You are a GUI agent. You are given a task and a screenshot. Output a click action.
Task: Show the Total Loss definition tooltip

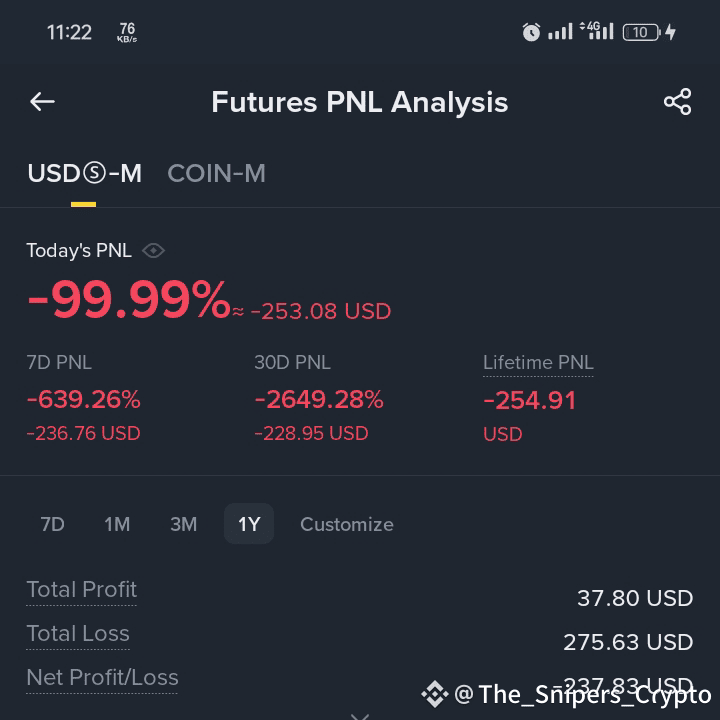[x=78, y=634]
